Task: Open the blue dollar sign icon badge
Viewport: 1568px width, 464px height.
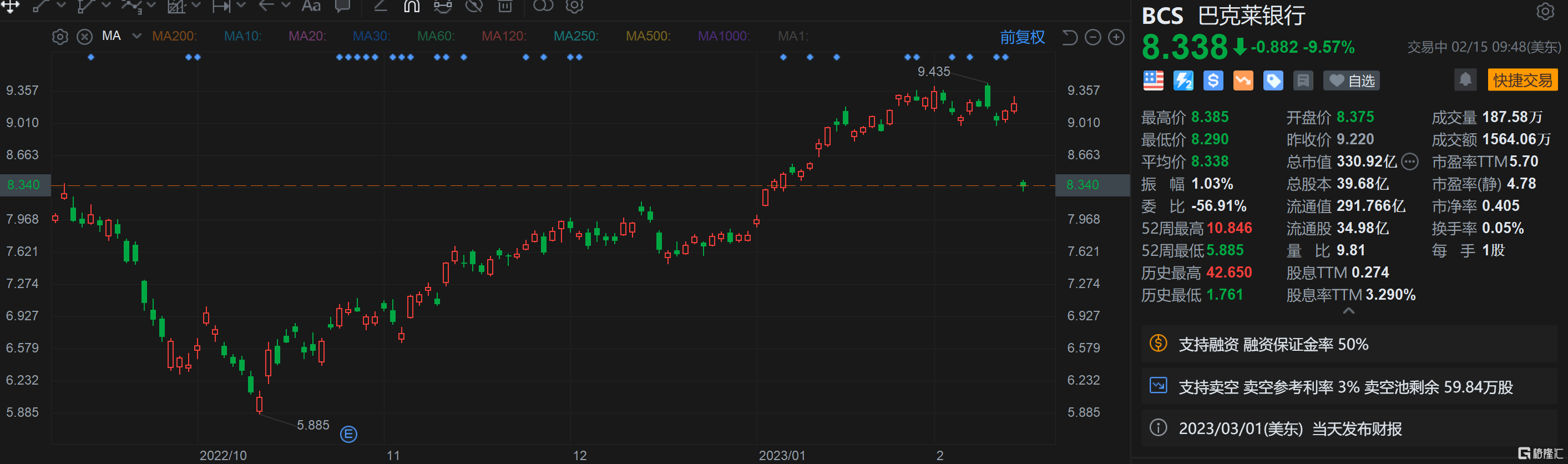Action: (x=1212, y=80)
